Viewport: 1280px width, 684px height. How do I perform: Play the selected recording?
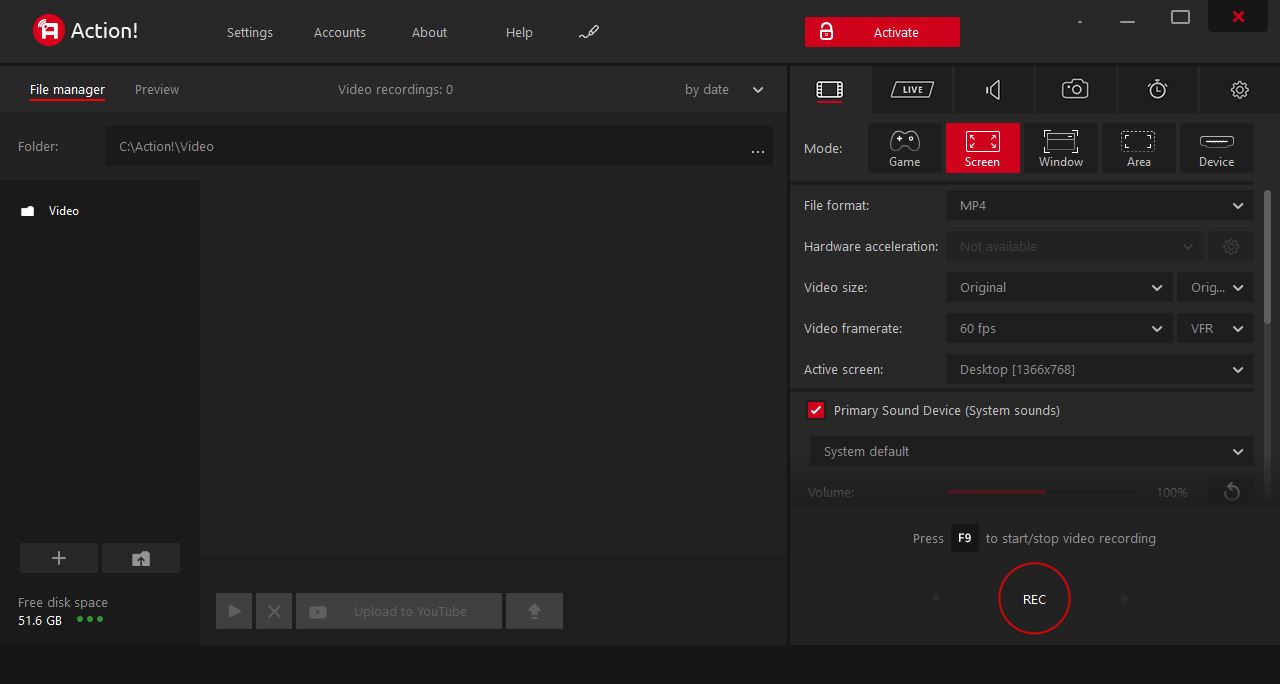point(234,611)
